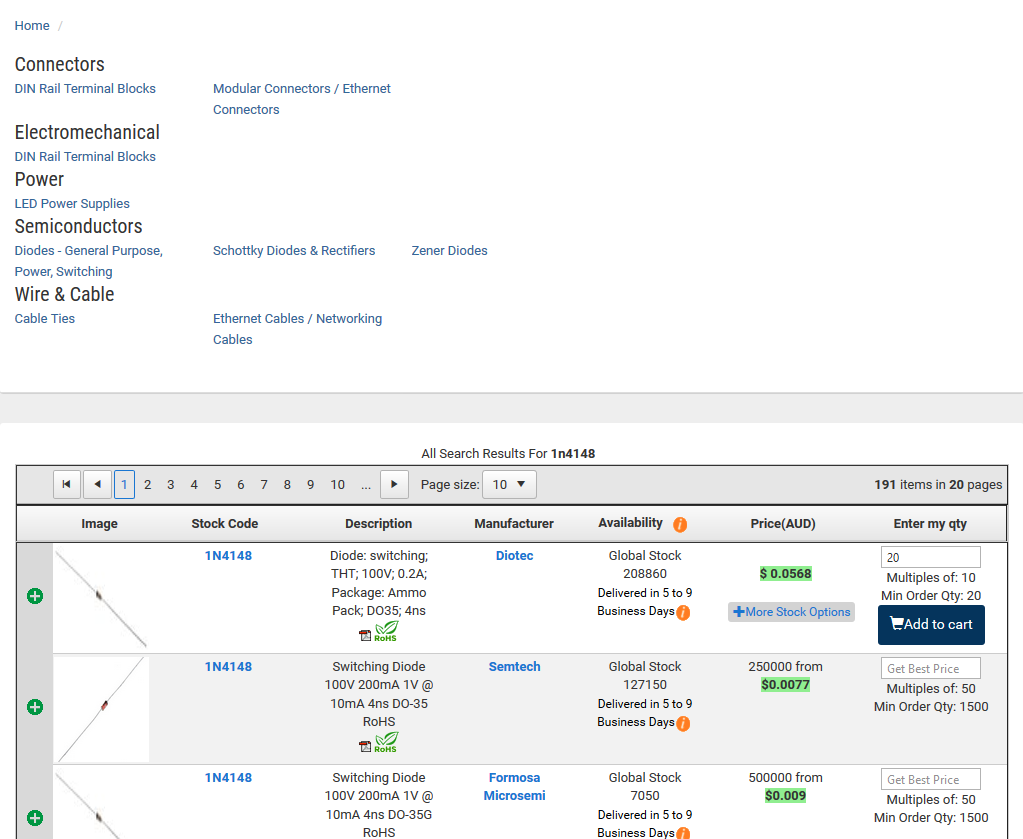This screenshot has height=839, width=1023.
Task: Click the previous page arrow
Action: pos(97,485)
